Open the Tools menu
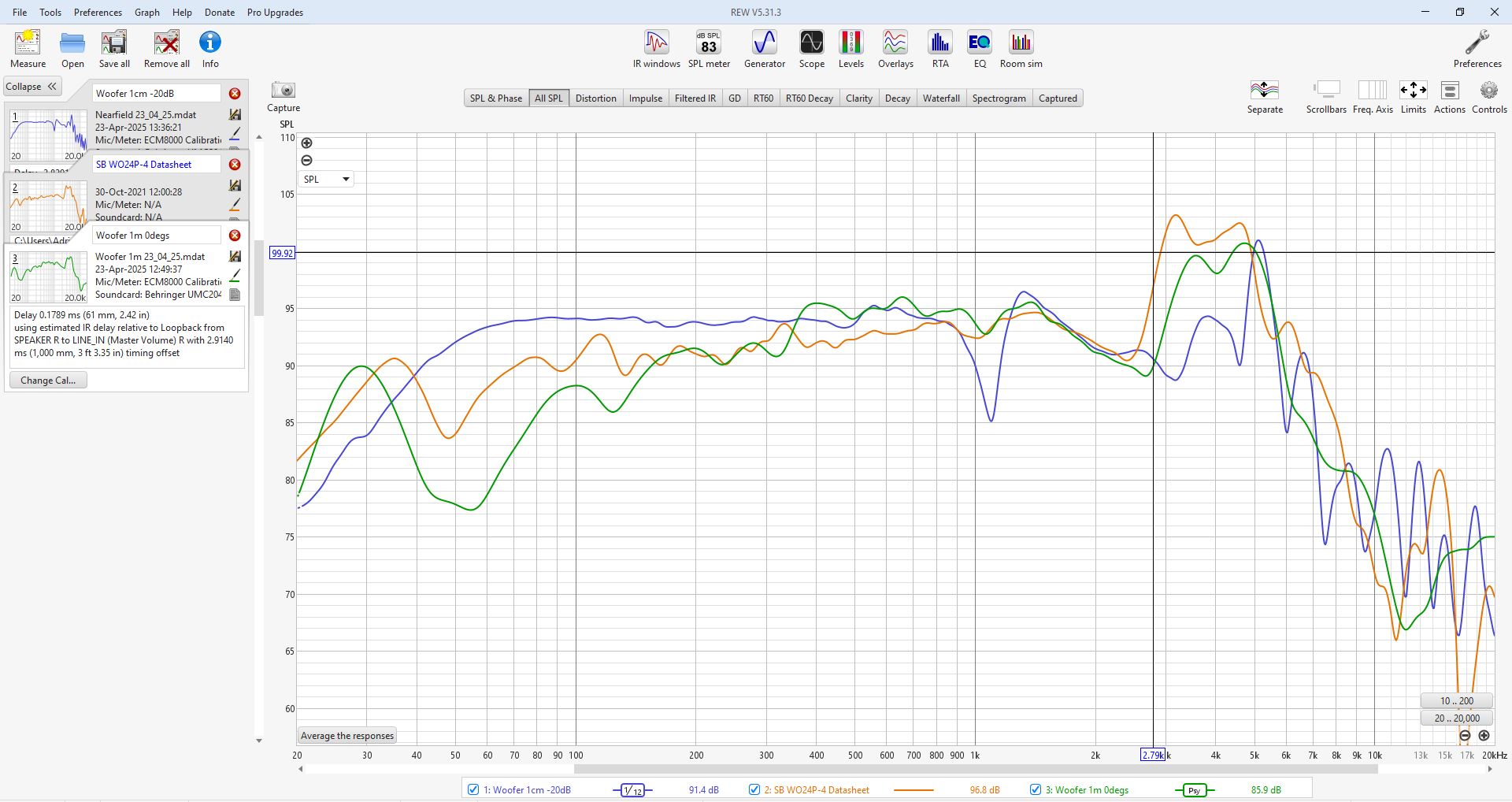This screenshot has height=802, width=1512. pos(50,12)
